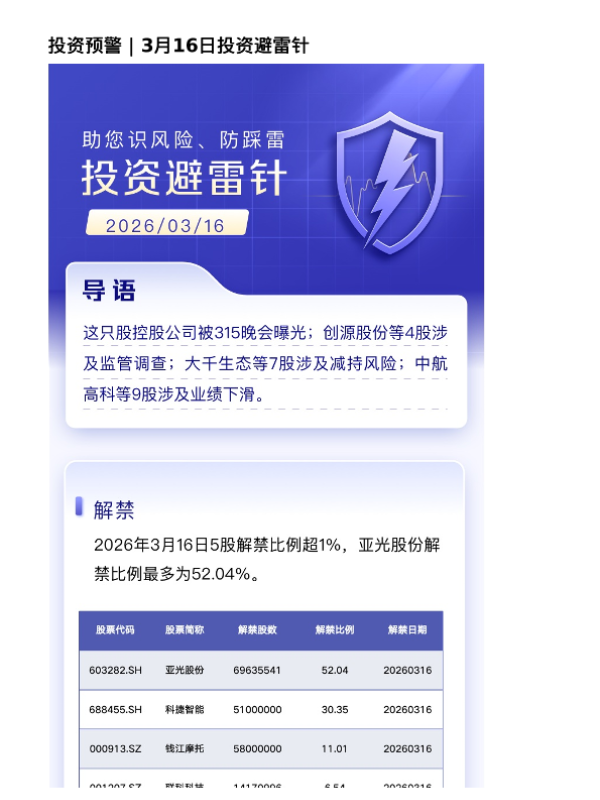Click the 导语 summary paragraph text
Viewport: 600px width, 800px height.
click(265, 363)
